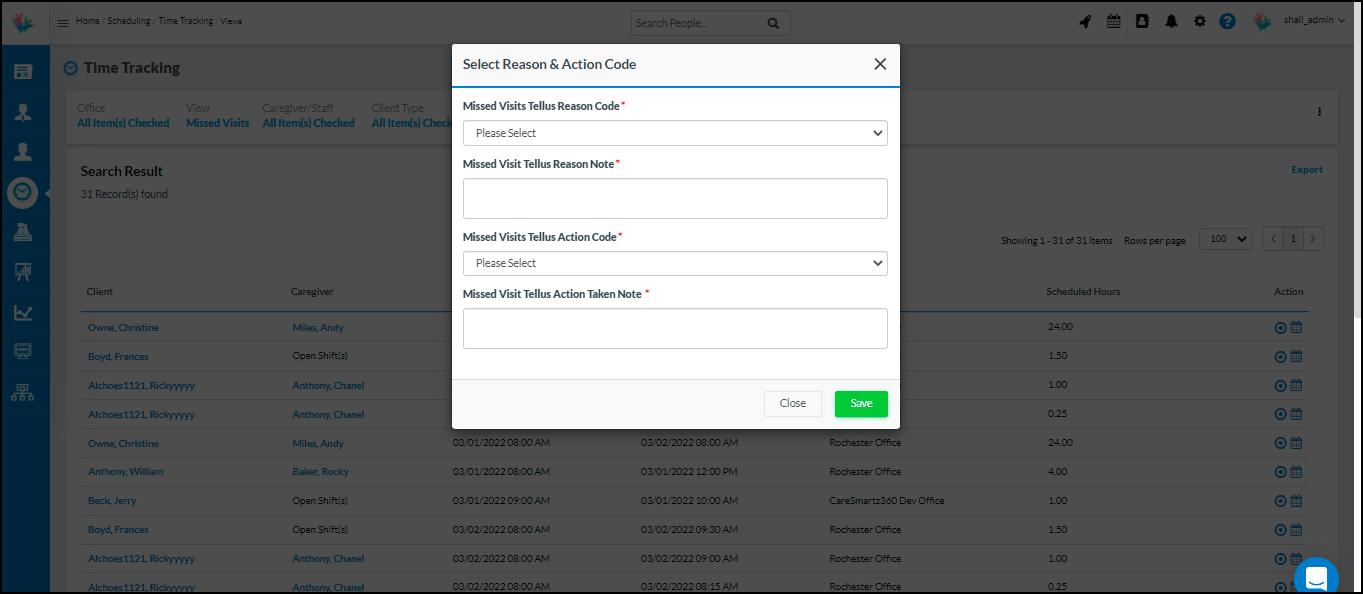Viewport: 1363px width, 594px height.
Task: Click the clock action icon on Owne, Christine row
Action: tap(1279, 327)
